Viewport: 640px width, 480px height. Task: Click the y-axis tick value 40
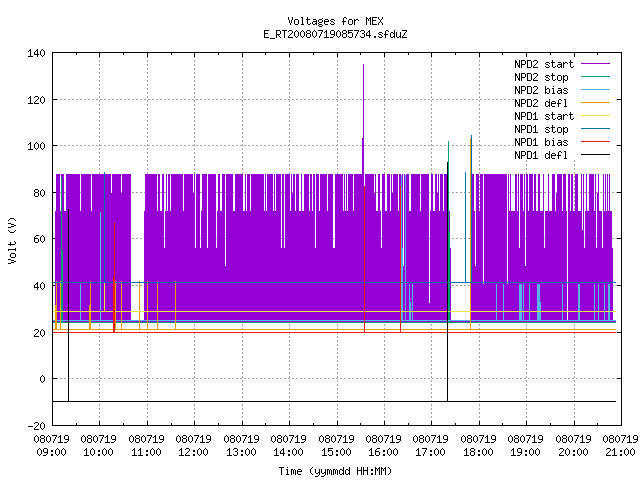[x=39, y=286]
